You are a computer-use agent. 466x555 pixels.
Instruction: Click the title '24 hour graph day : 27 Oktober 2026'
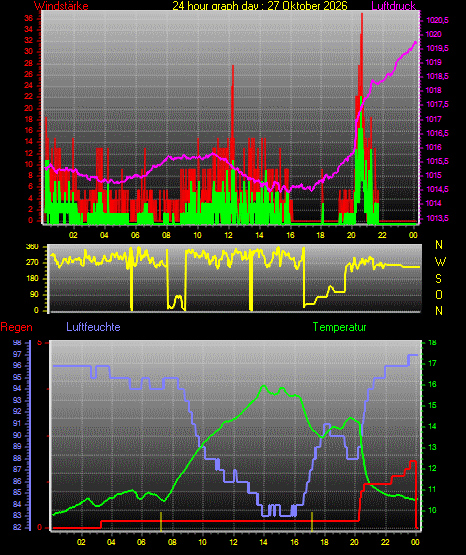click(x=260, y=6)
